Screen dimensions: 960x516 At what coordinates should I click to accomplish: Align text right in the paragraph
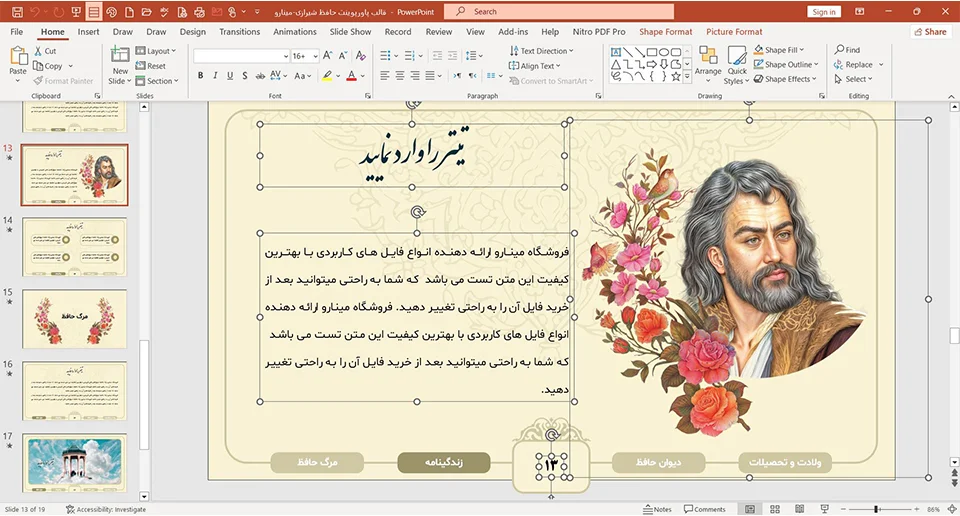click(414, 76)
